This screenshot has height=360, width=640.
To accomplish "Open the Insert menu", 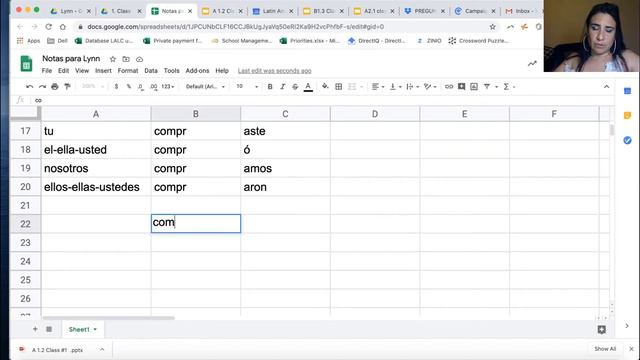I will tap(103, 71).
